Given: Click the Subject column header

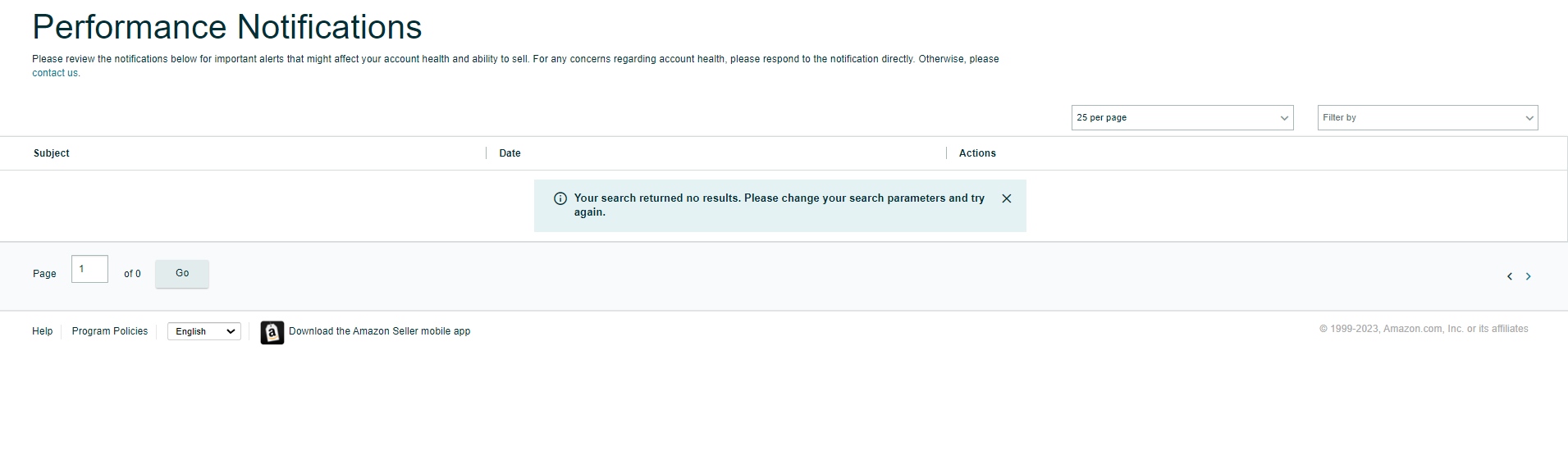Looking at the screenshot, I should [52, 153].
